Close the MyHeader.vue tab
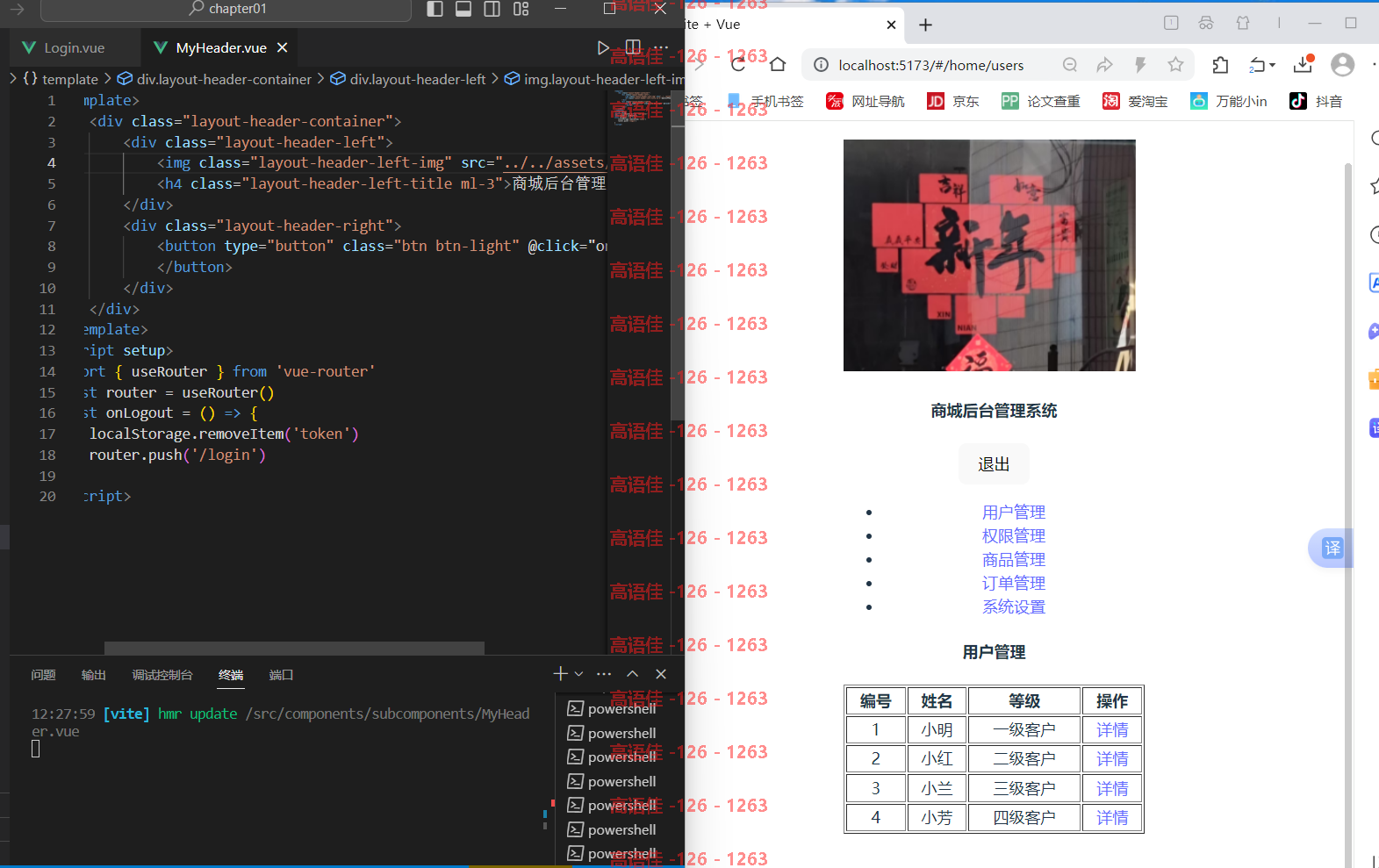The height and width of the screenshot is (868, 1379). click(x=282, y=47)
